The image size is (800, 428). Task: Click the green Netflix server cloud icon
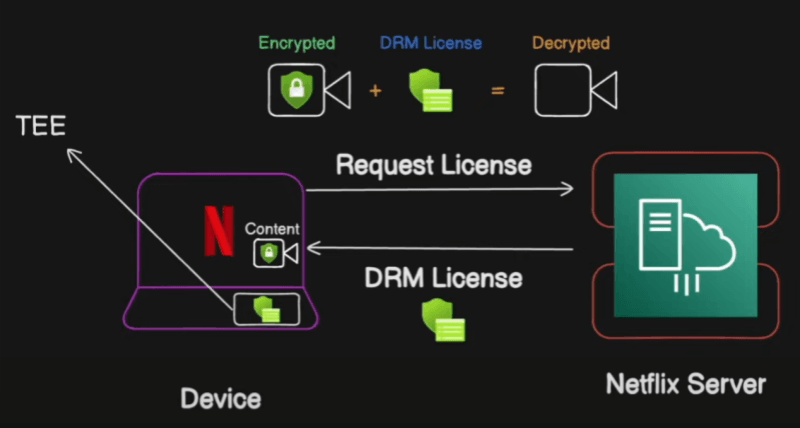(686, 245)
